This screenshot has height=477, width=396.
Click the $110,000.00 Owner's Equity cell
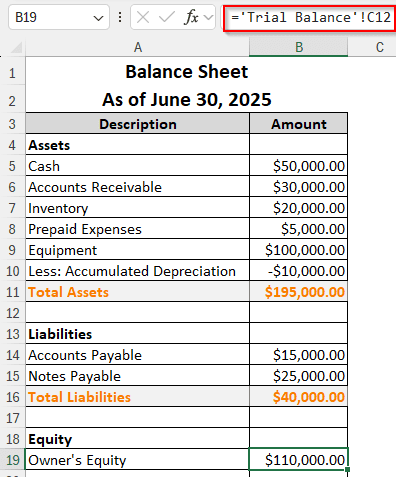pos(299,460)
